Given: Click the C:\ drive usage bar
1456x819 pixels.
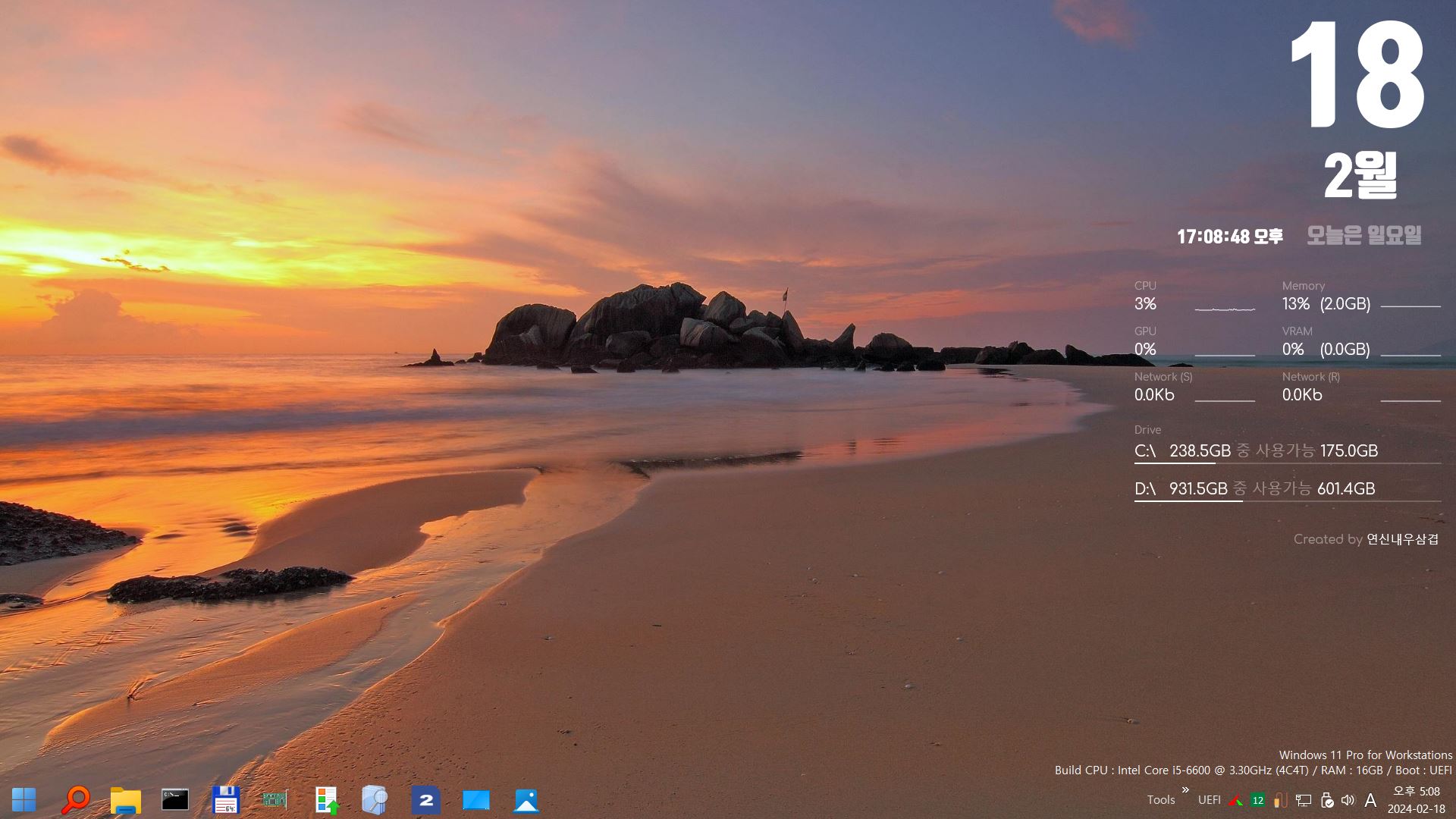Looking at the screenshot, I should tap(1288, 463).
